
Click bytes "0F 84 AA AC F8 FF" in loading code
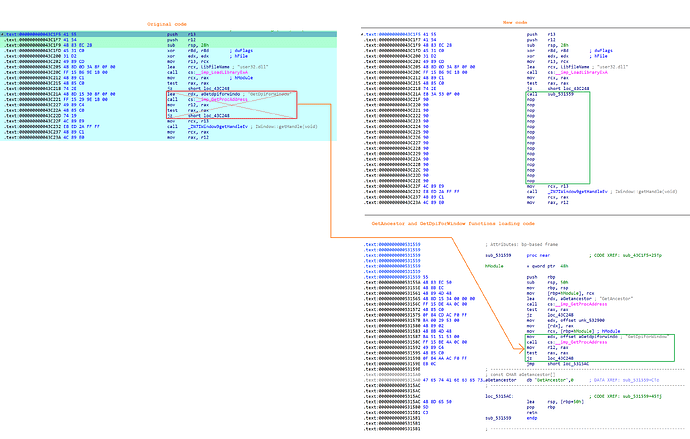445,358
